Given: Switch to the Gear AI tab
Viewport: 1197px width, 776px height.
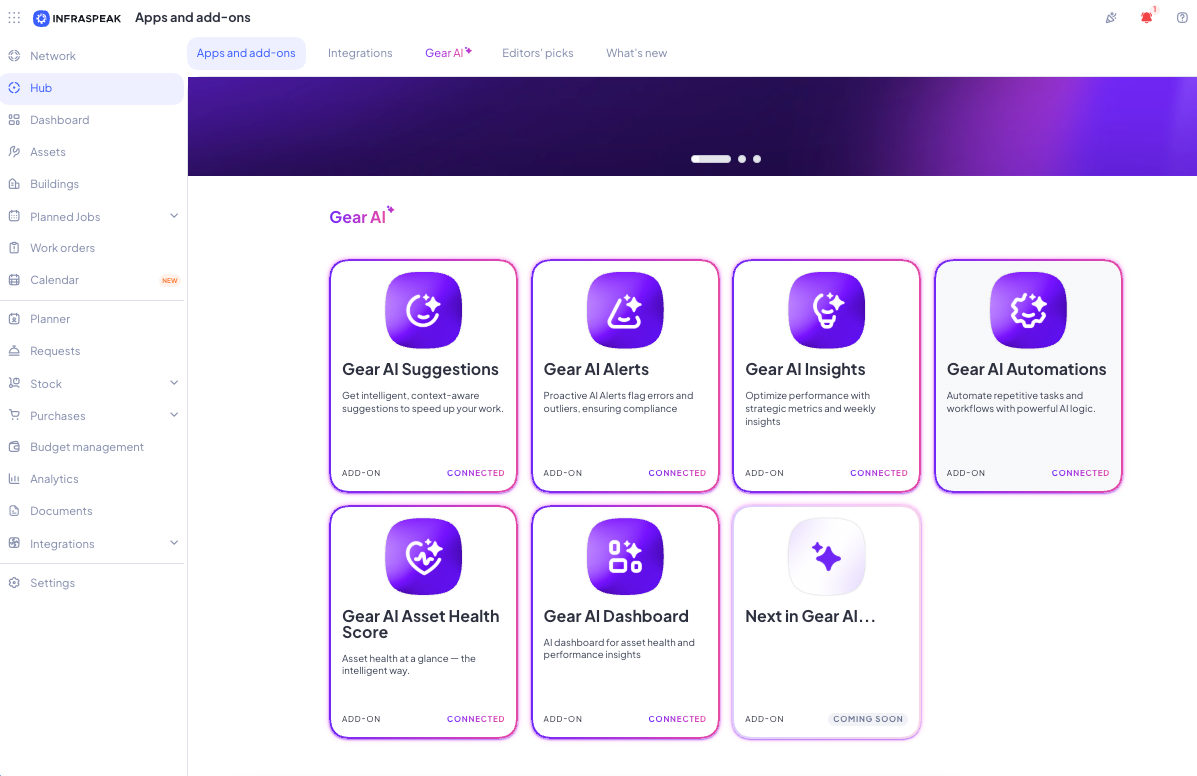Looking at the screenshot, I should (448, 53).
